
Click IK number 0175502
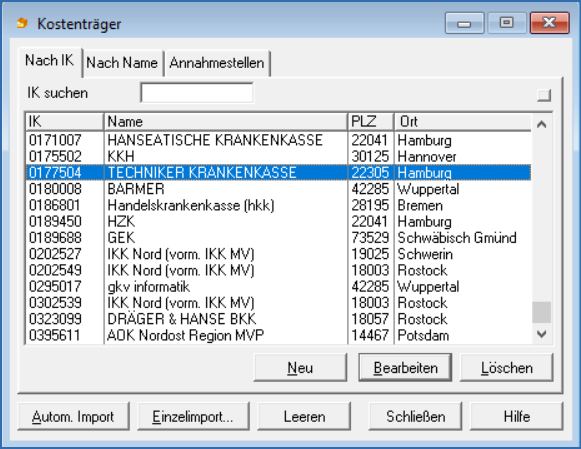(55, 157)
